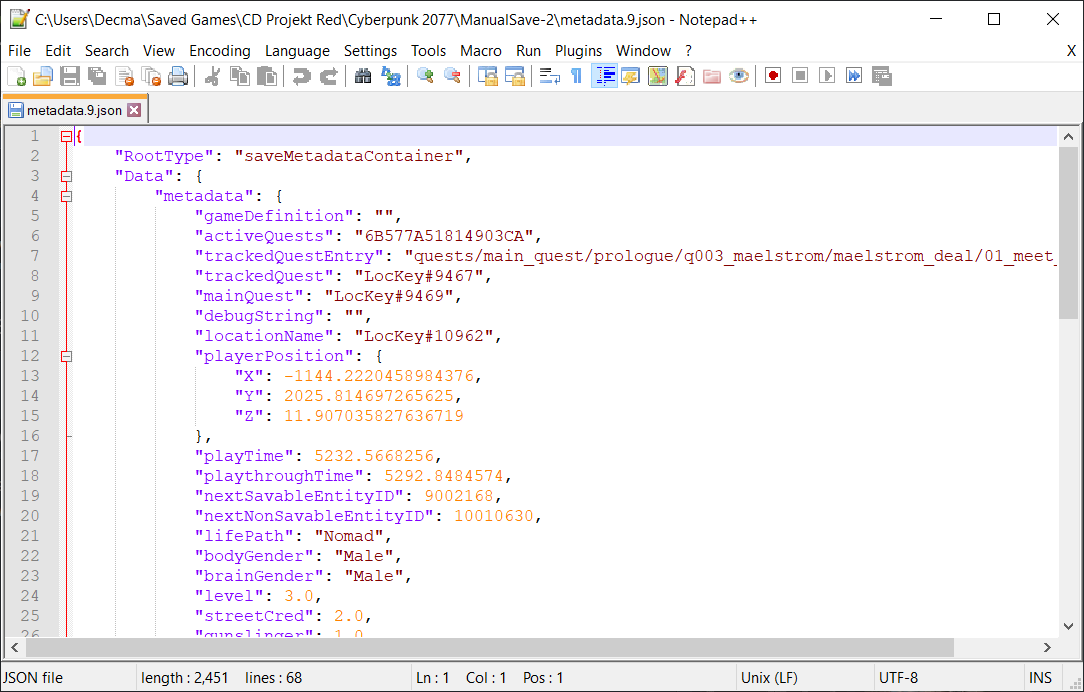Click the New file toolbar icon
This screenshot has width=1084, height=692.
(x=17, y=76)
